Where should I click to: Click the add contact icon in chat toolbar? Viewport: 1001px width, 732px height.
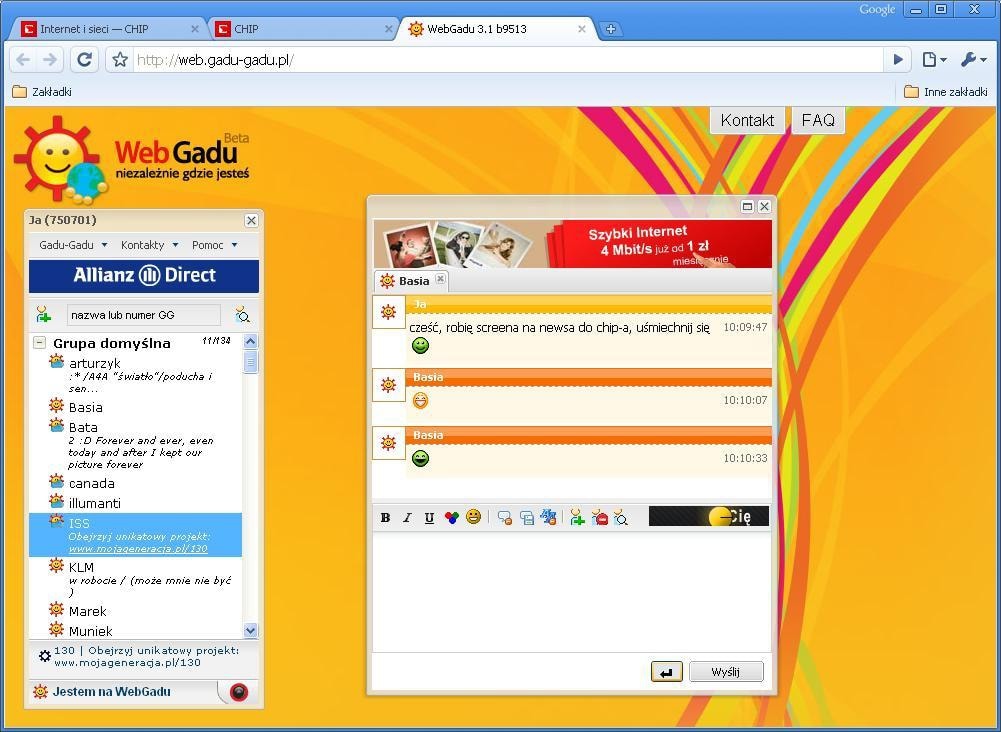pos(577,517)
